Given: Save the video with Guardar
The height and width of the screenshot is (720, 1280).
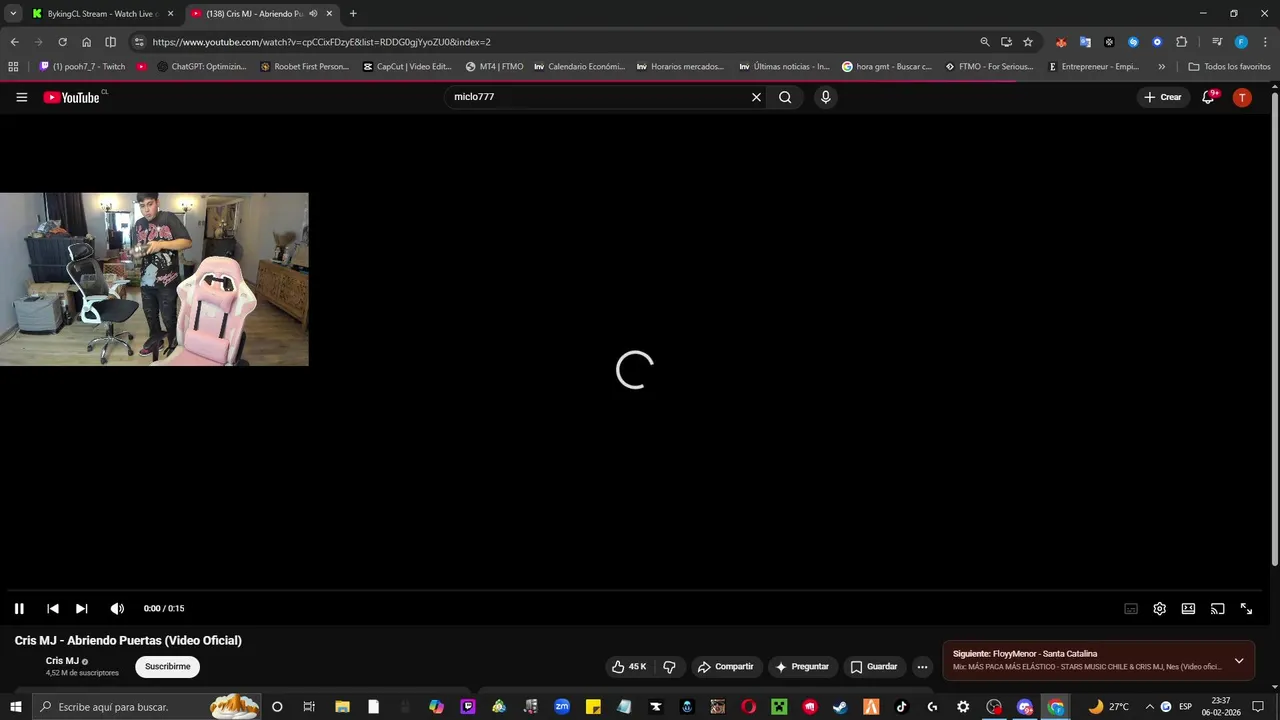Looking at the screenshot, I should [x=874, y=667].
